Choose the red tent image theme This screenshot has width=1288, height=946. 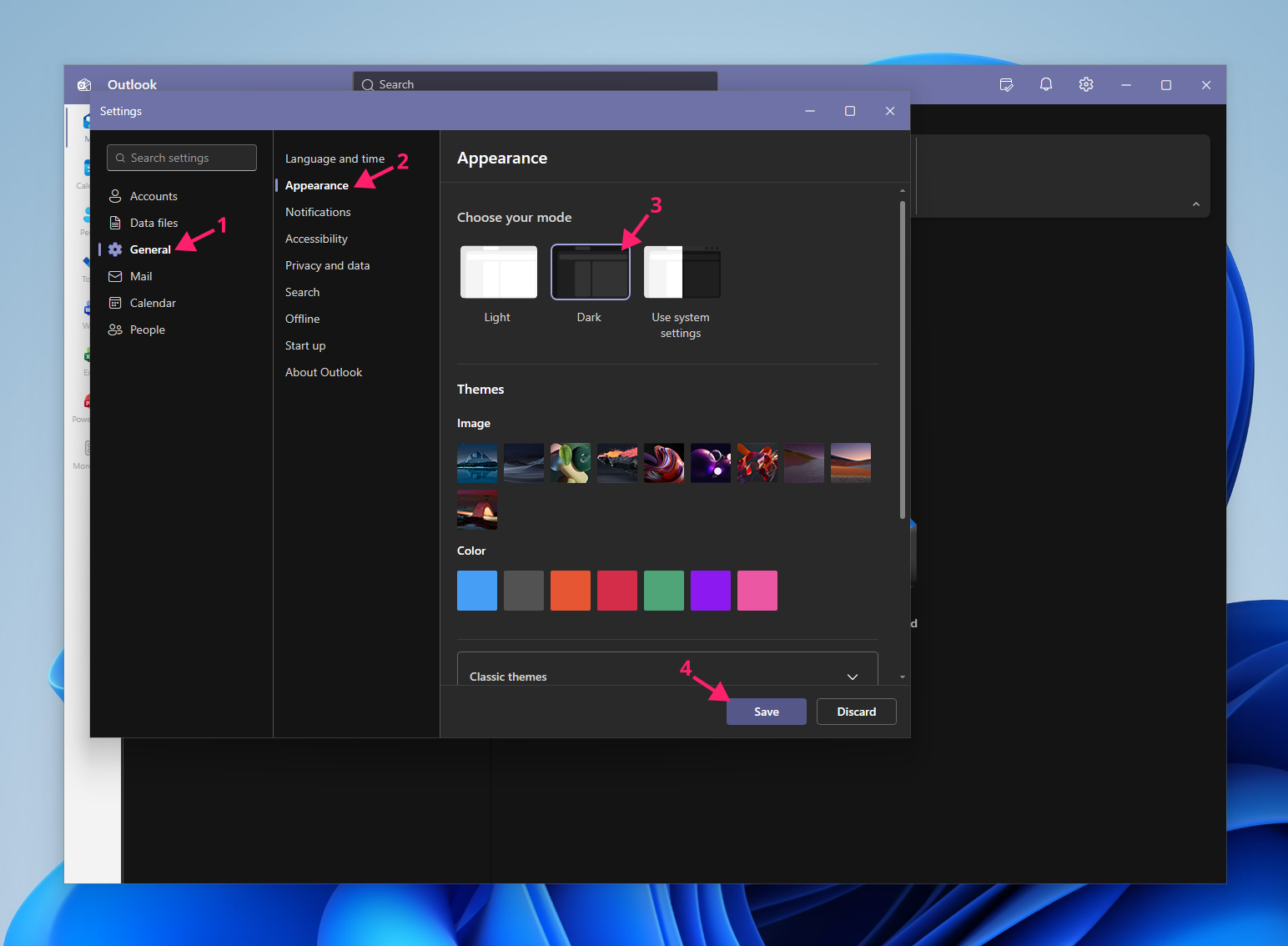point(477,510)
